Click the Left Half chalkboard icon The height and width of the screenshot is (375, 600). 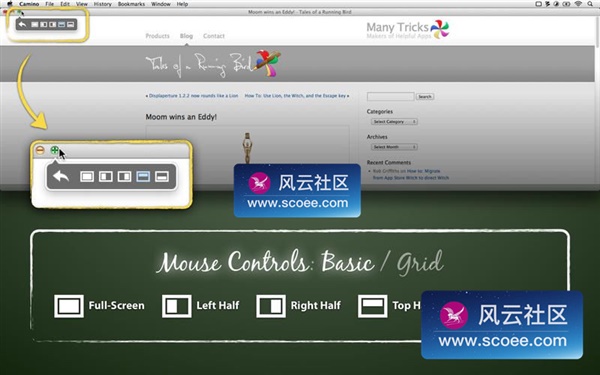coord(177,306)
